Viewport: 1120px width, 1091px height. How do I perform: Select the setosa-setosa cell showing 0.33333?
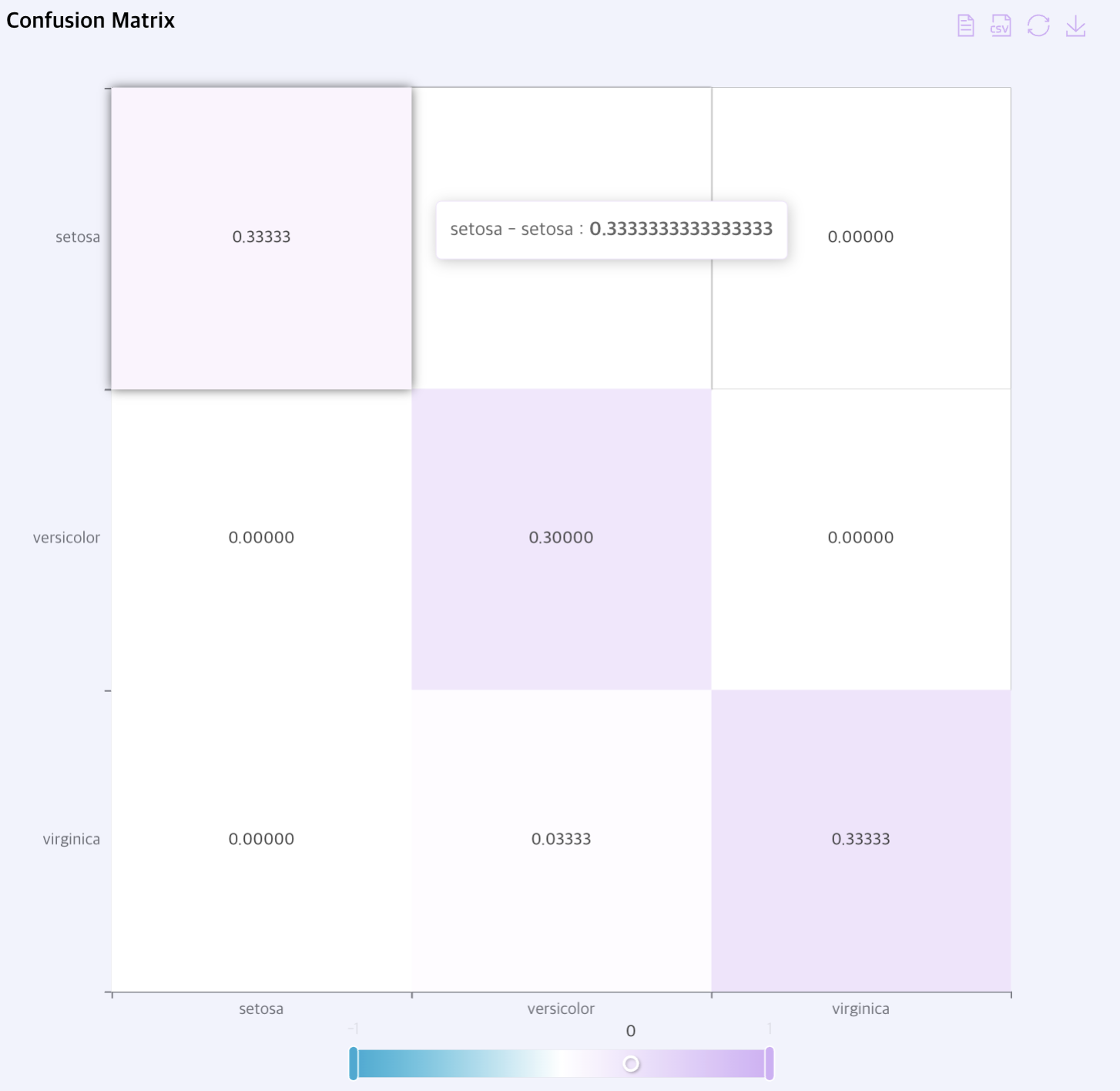261,237
